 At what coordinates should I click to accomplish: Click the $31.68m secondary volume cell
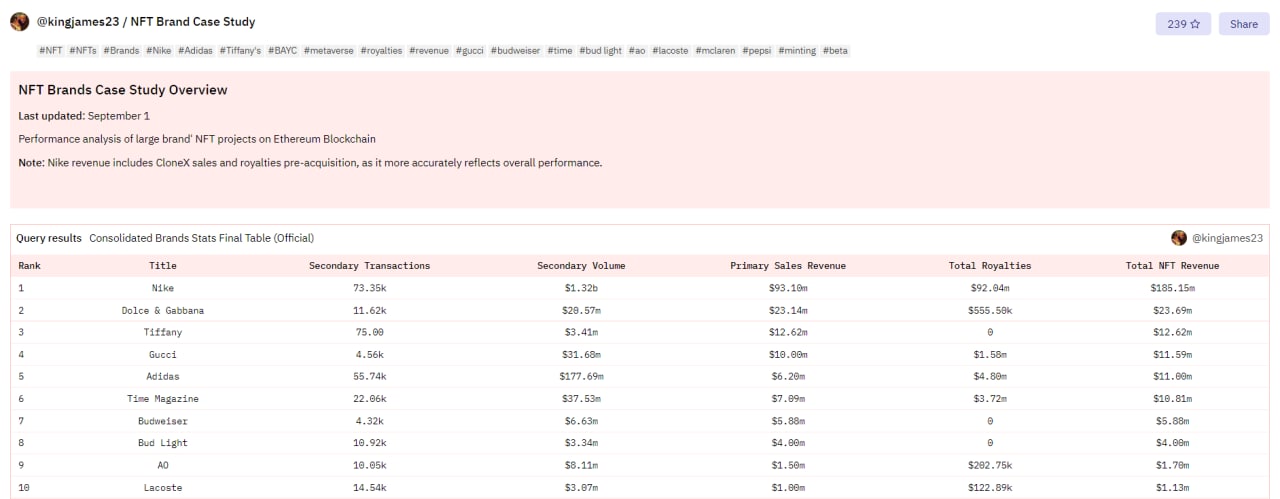coord(581,354)
